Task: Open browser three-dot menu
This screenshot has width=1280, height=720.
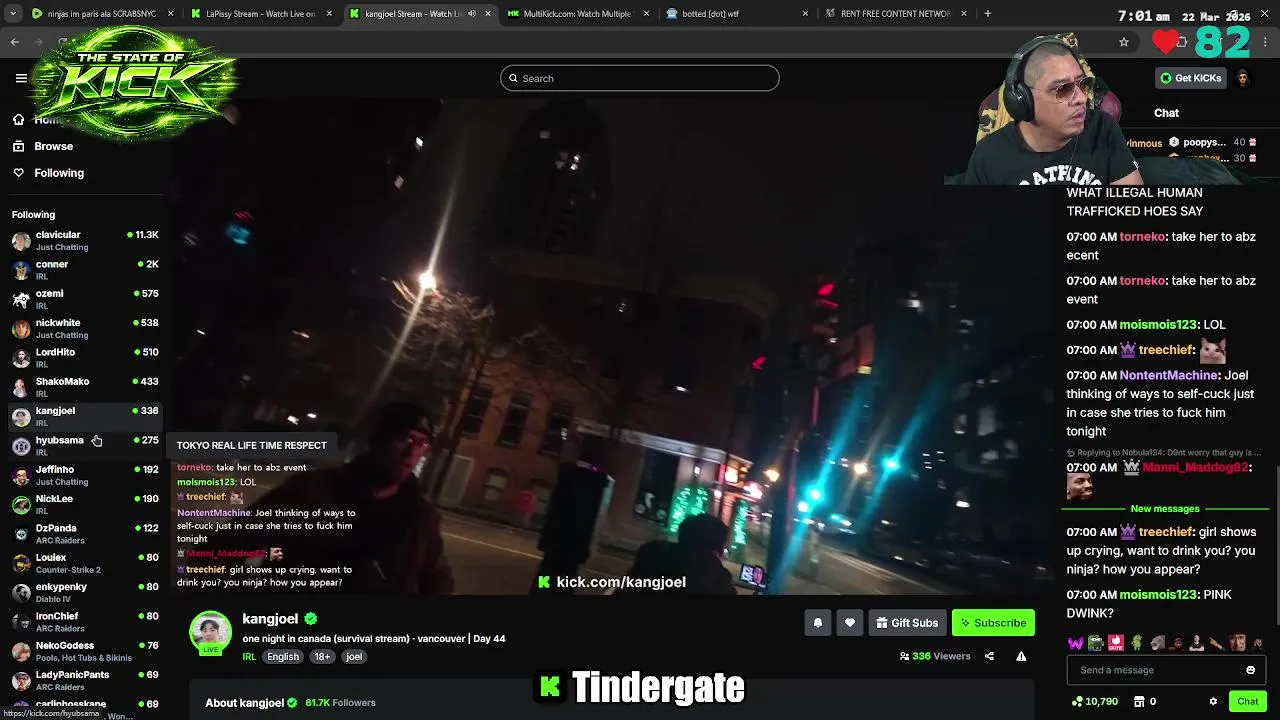Action: coord(1266,42)
